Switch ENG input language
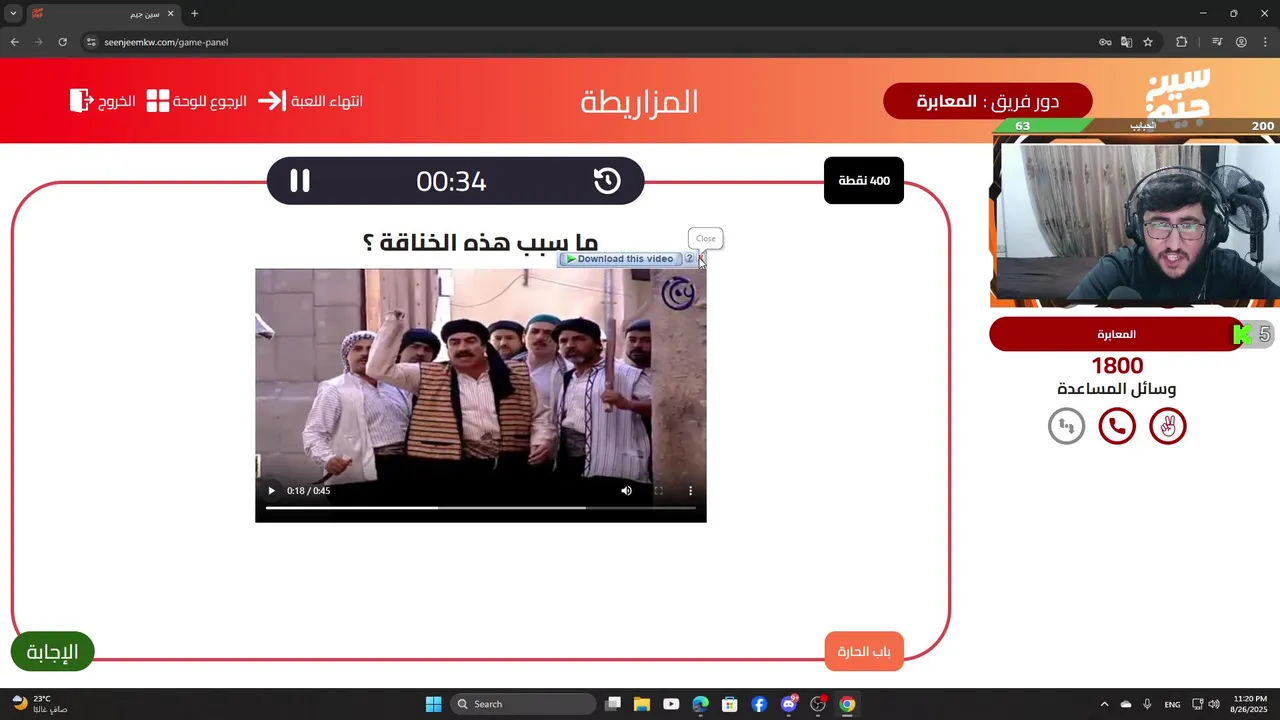The width and height of the screenshot is (1280, 720). tap(1172, 704)
